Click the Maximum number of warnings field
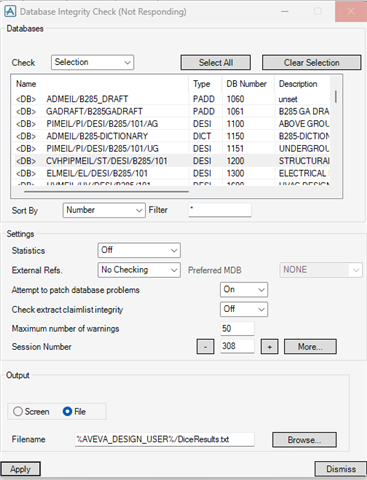367x480 pixels. (237, 329)
